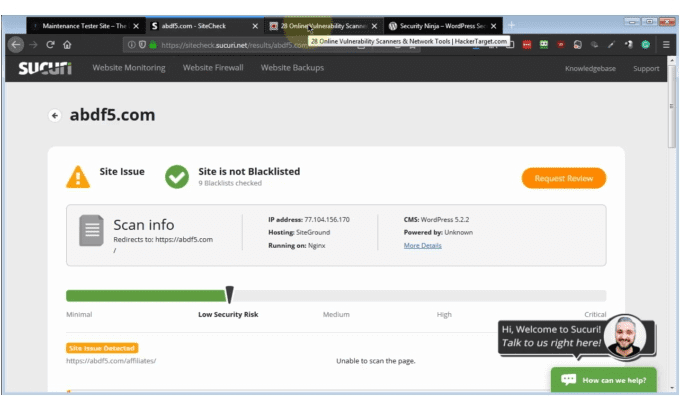Image resolution: width=680 pixels, height=396 pixels.
Task: Go back with the browser back arrow
Action: coord(16,45)
